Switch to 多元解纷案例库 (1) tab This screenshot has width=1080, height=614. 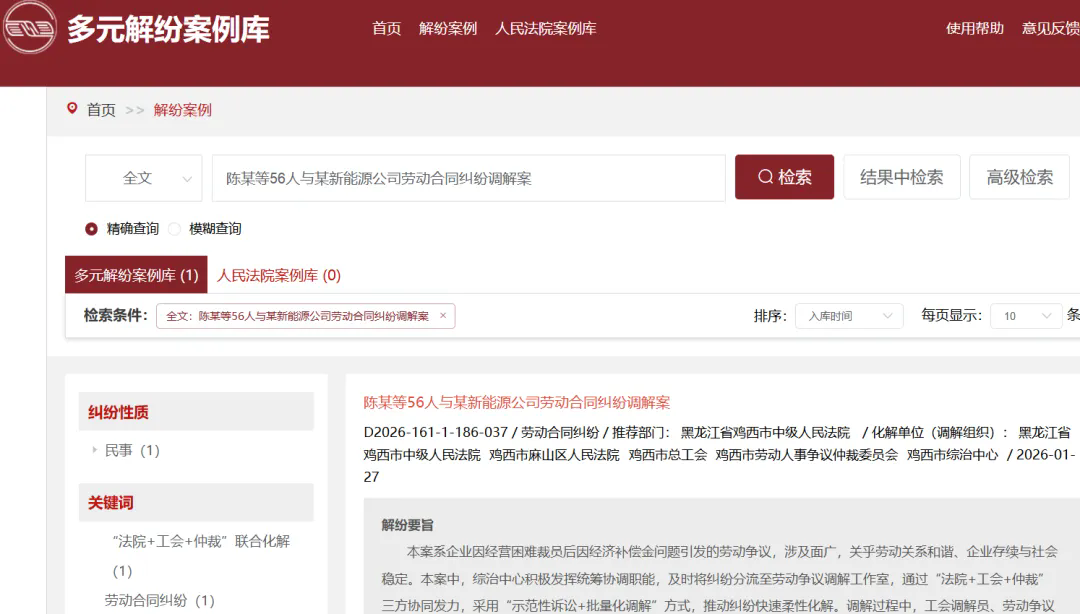(x=136, y=275)
